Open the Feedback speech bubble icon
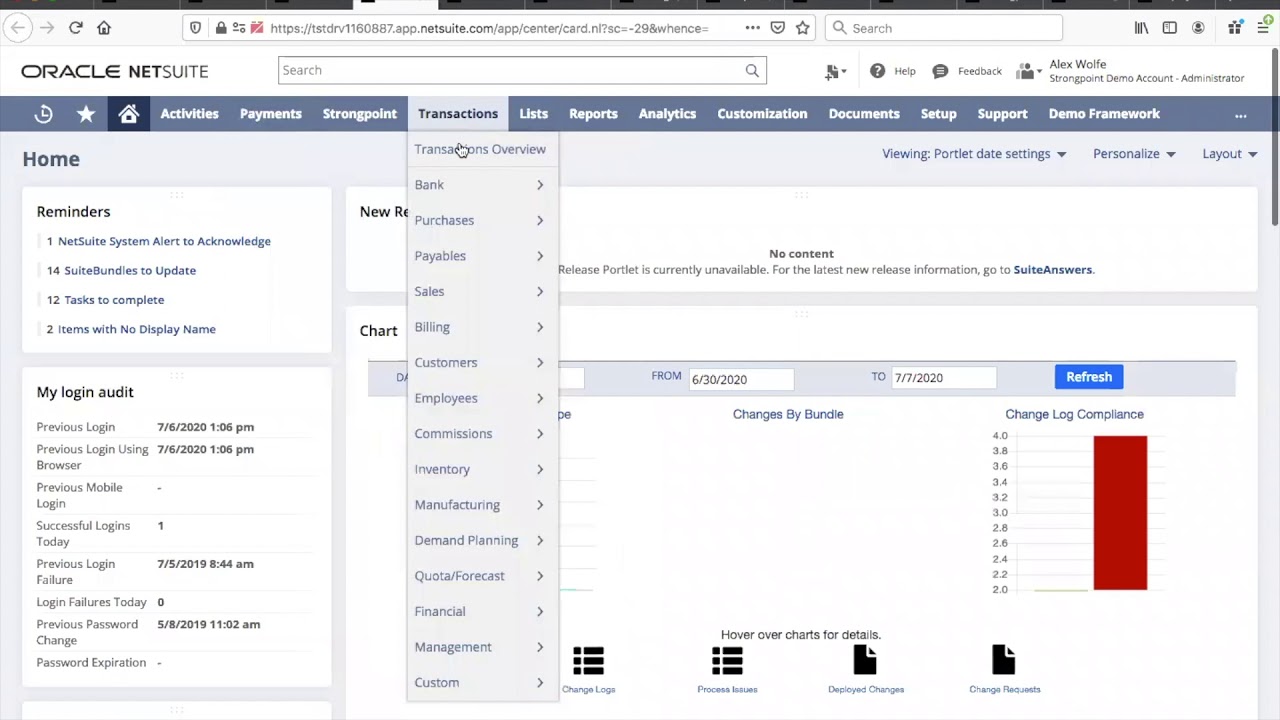Screen dimensions: 1280x720 (940, 71)
